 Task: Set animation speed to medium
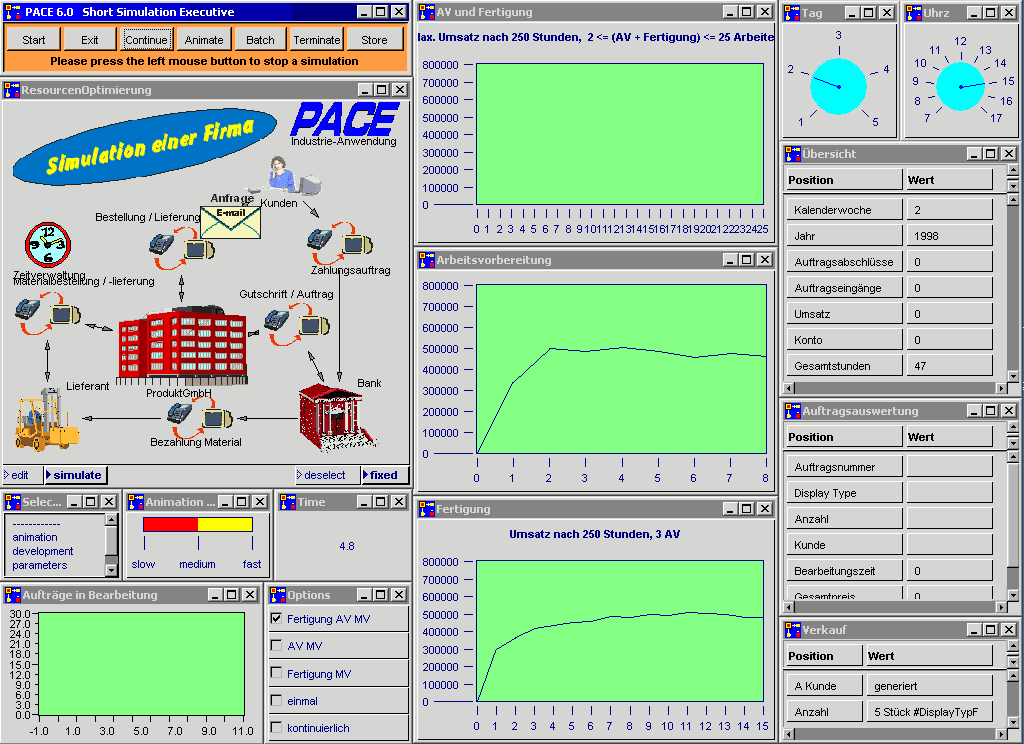(197, 564)
